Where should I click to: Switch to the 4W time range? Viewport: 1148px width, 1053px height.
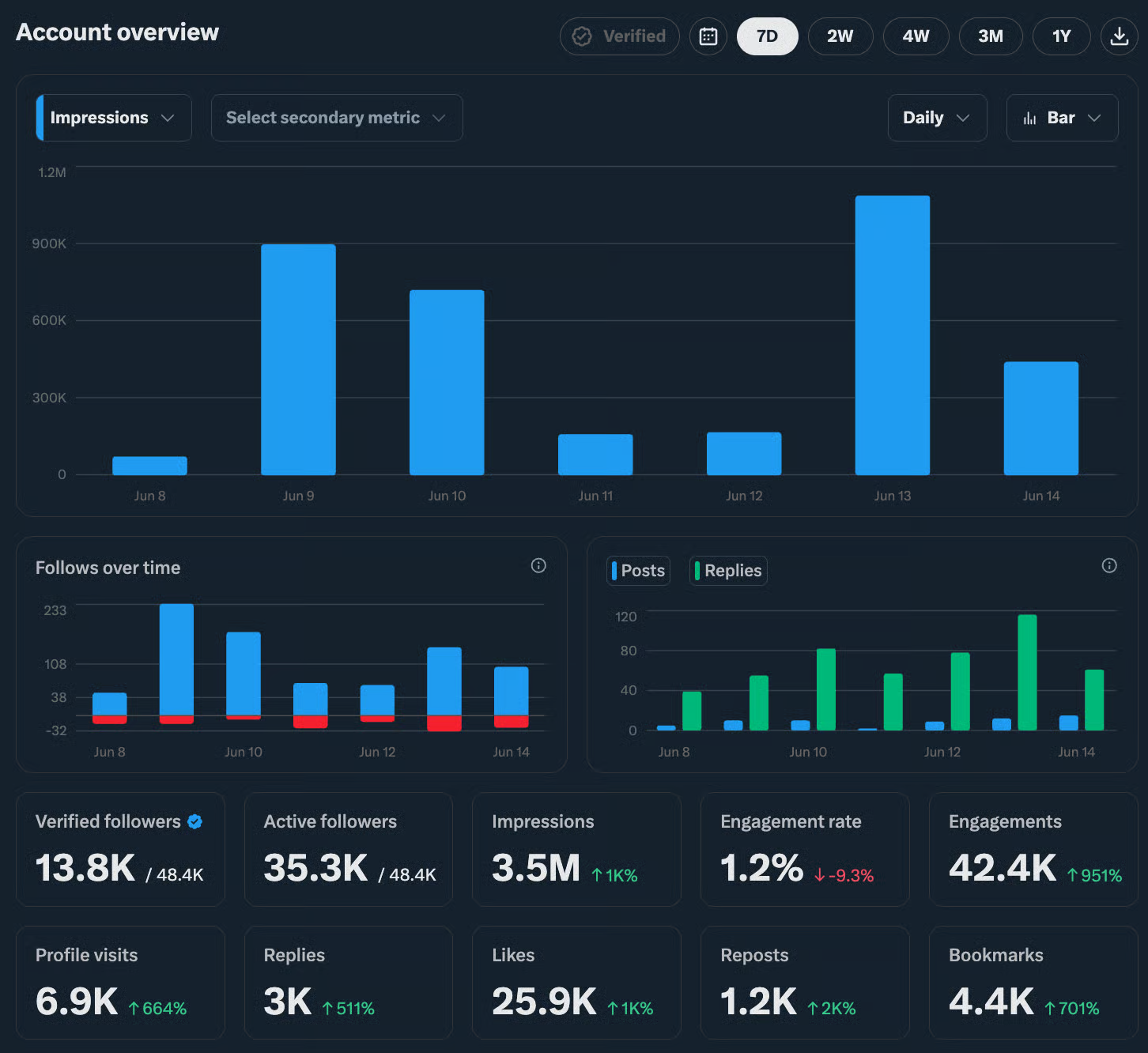pyautogui.click(x=916, y=36)
